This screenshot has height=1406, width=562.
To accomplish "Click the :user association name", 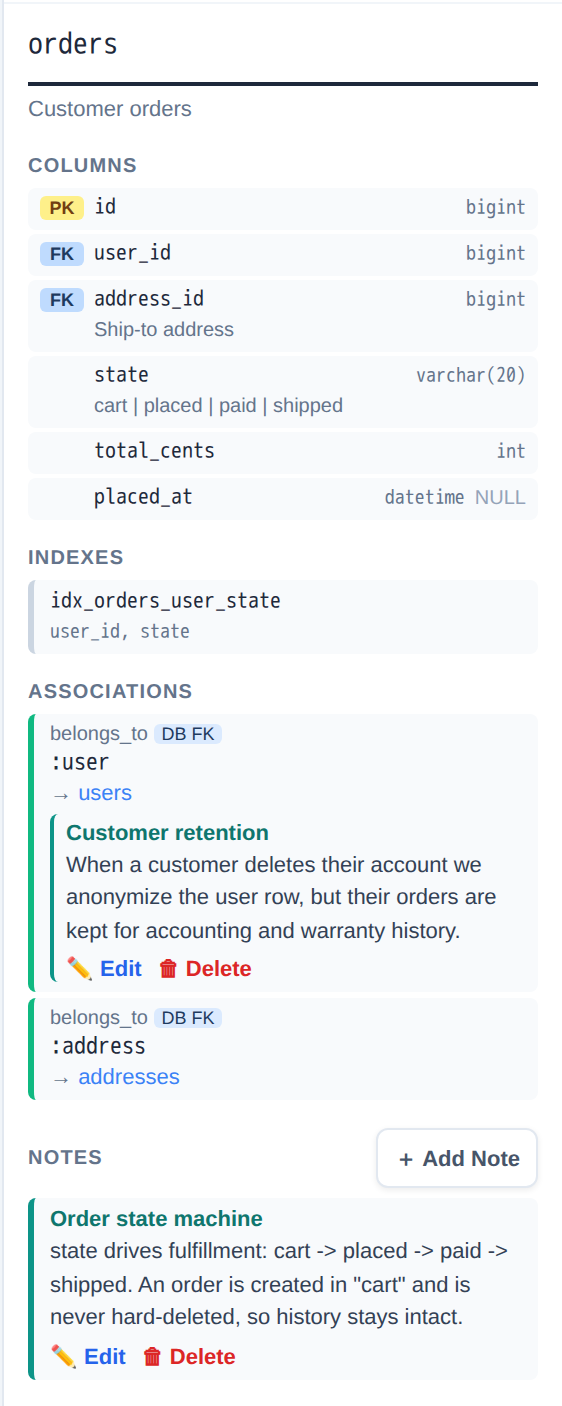I will click(x=79, y=763).
